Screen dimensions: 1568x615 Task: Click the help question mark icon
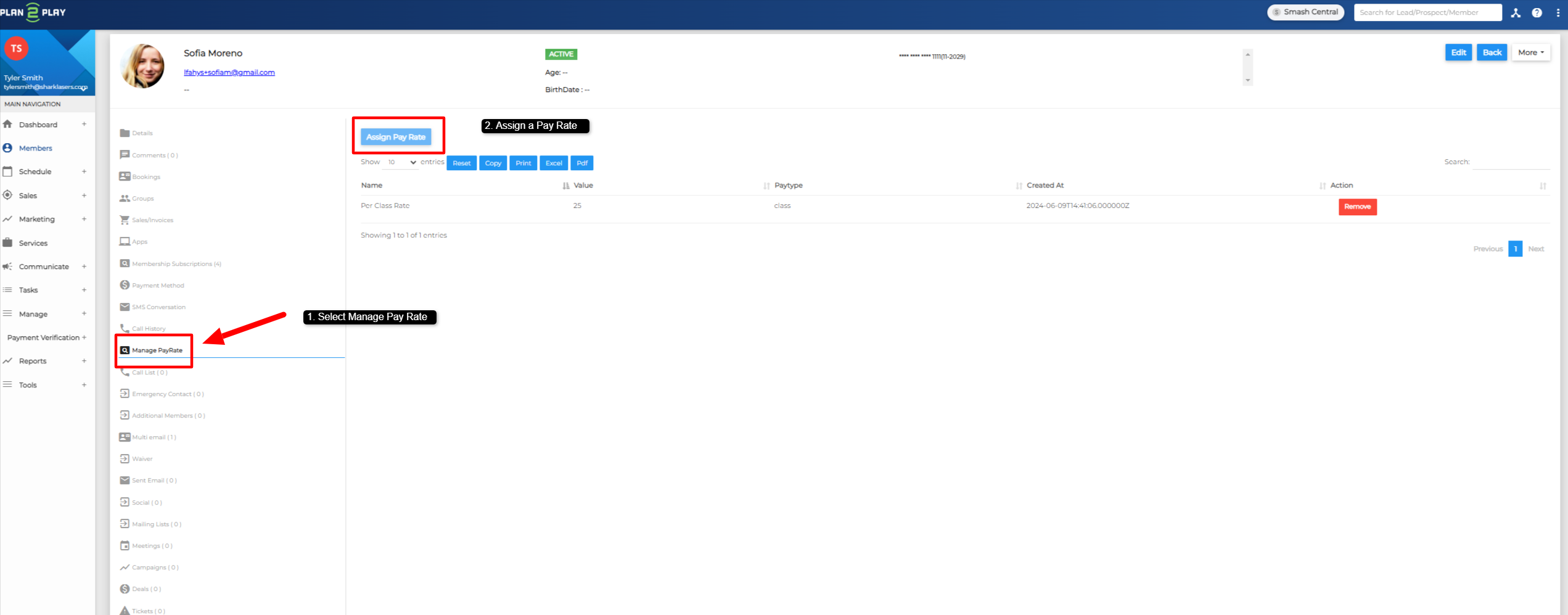click(1537, 12)
